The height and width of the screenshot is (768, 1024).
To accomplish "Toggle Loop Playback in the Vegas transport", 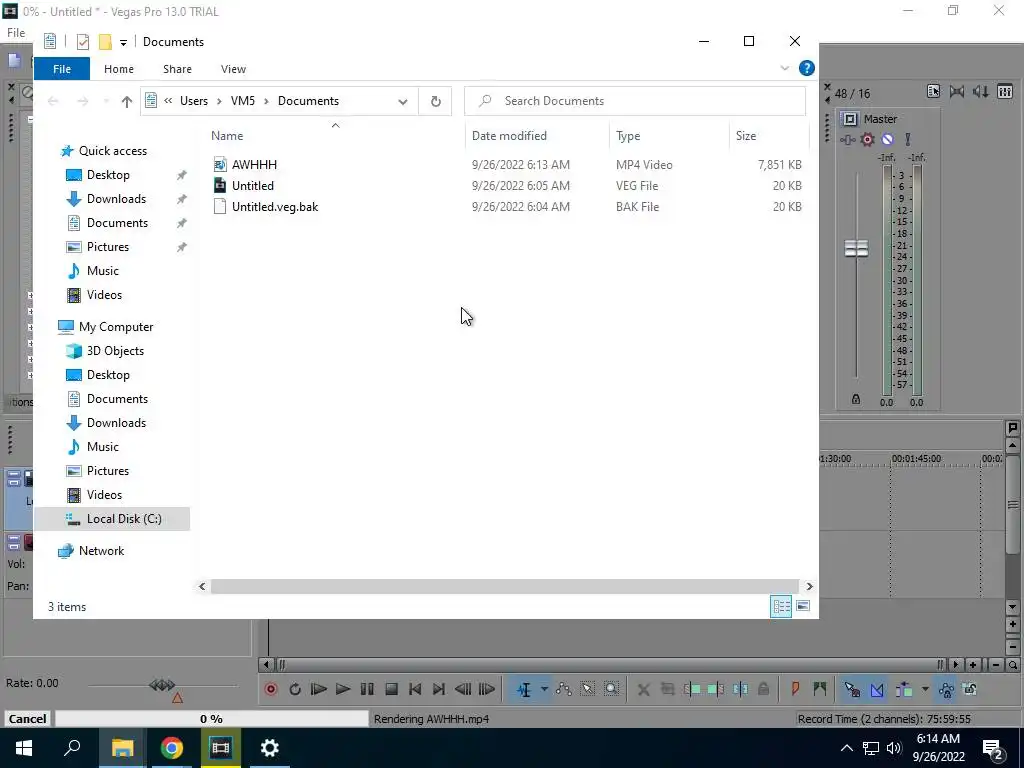I will click(x=295, y=689).
